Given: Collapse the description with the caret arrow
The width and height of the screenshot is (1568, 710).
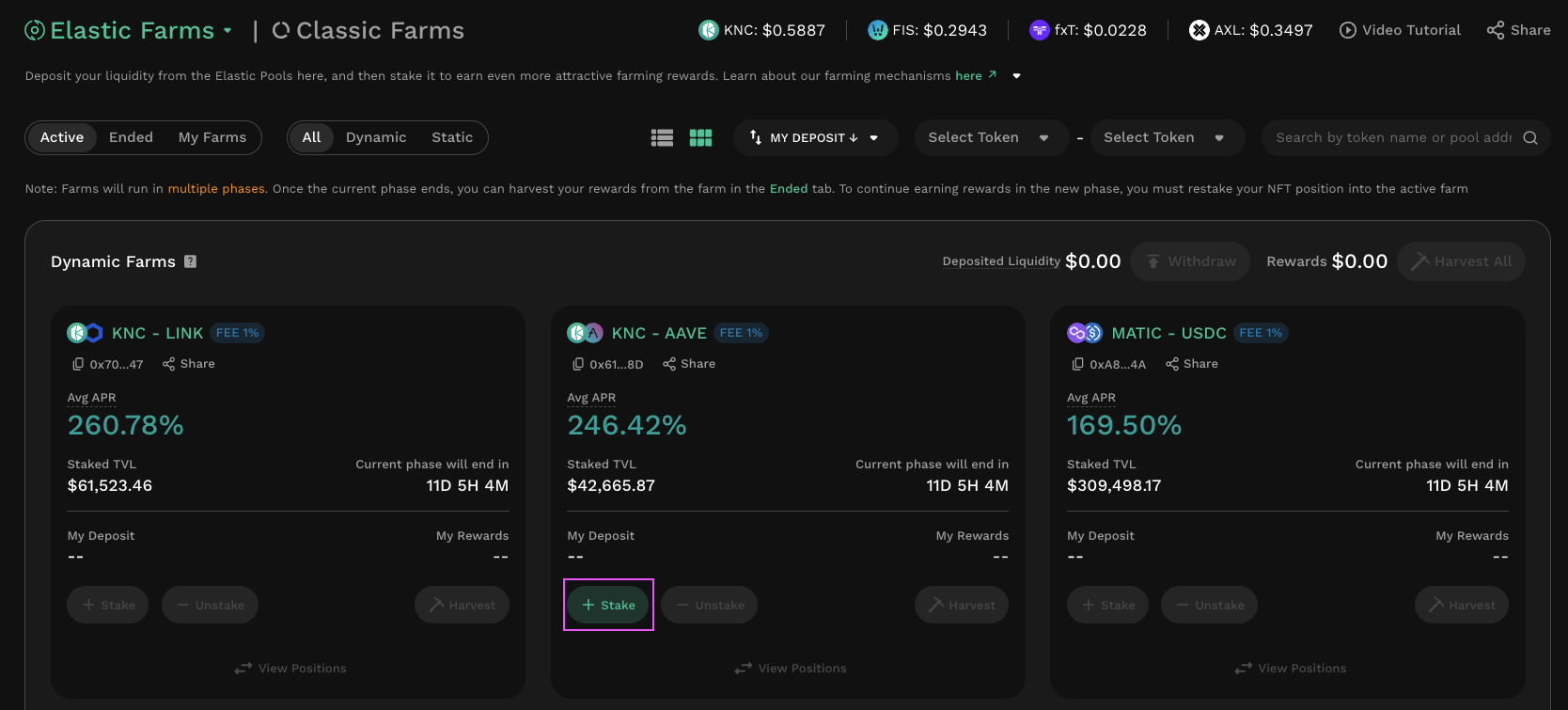Looking at the screenshot, I should click(1016, 76).
